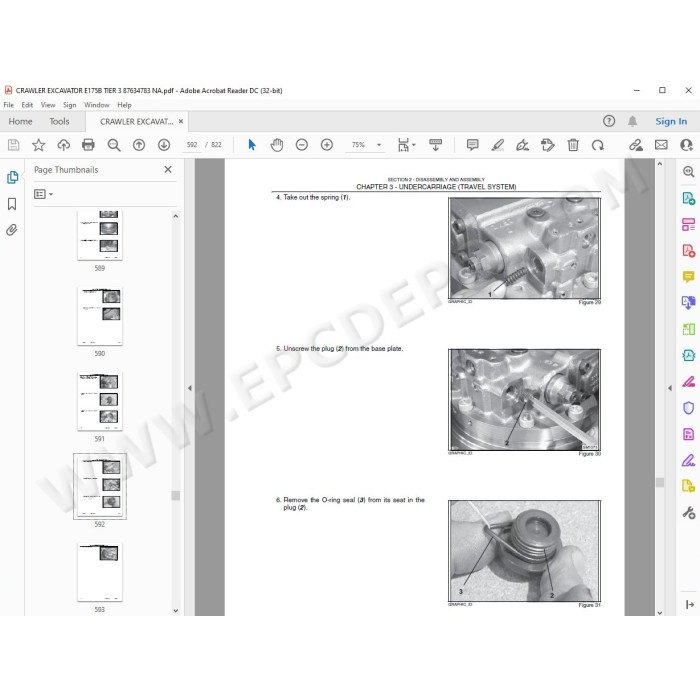Print the document with printer icon
Viewport: 700px width, 700px height.
(88, 145)
